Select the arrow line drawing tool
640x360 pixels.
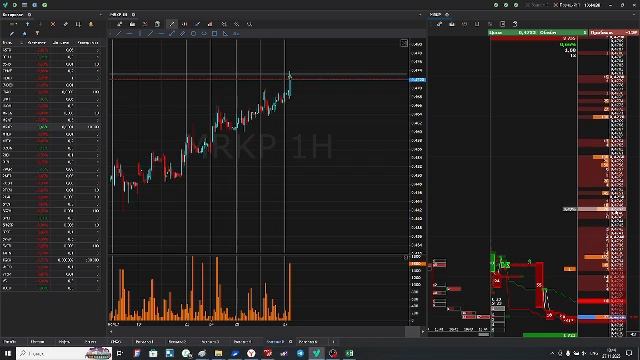point(172,33)
